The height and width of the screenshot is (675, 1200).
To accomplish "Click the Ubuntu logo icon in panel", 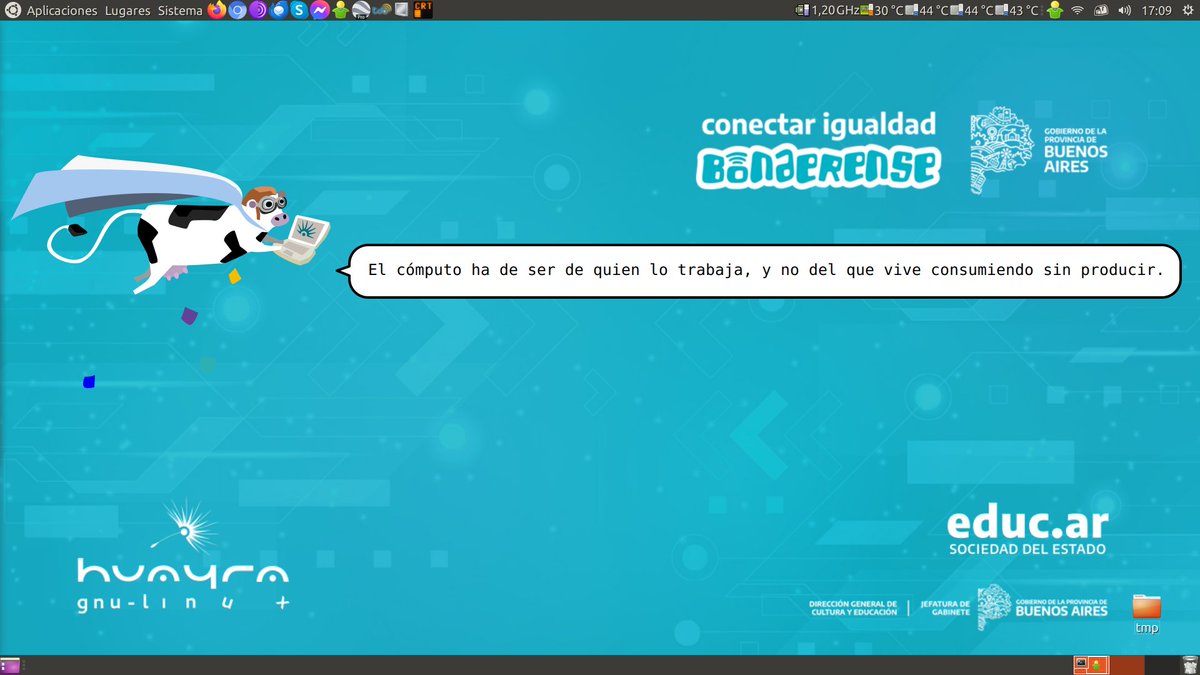I will click(x=11, y=11).
